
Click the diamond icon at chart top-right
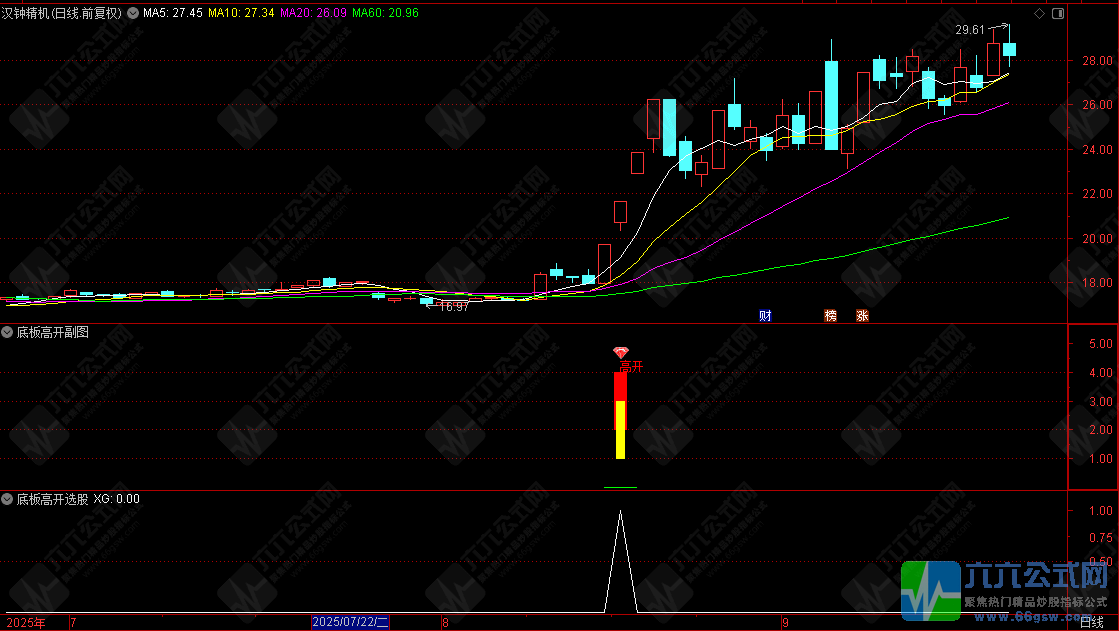pos(1039,14)
